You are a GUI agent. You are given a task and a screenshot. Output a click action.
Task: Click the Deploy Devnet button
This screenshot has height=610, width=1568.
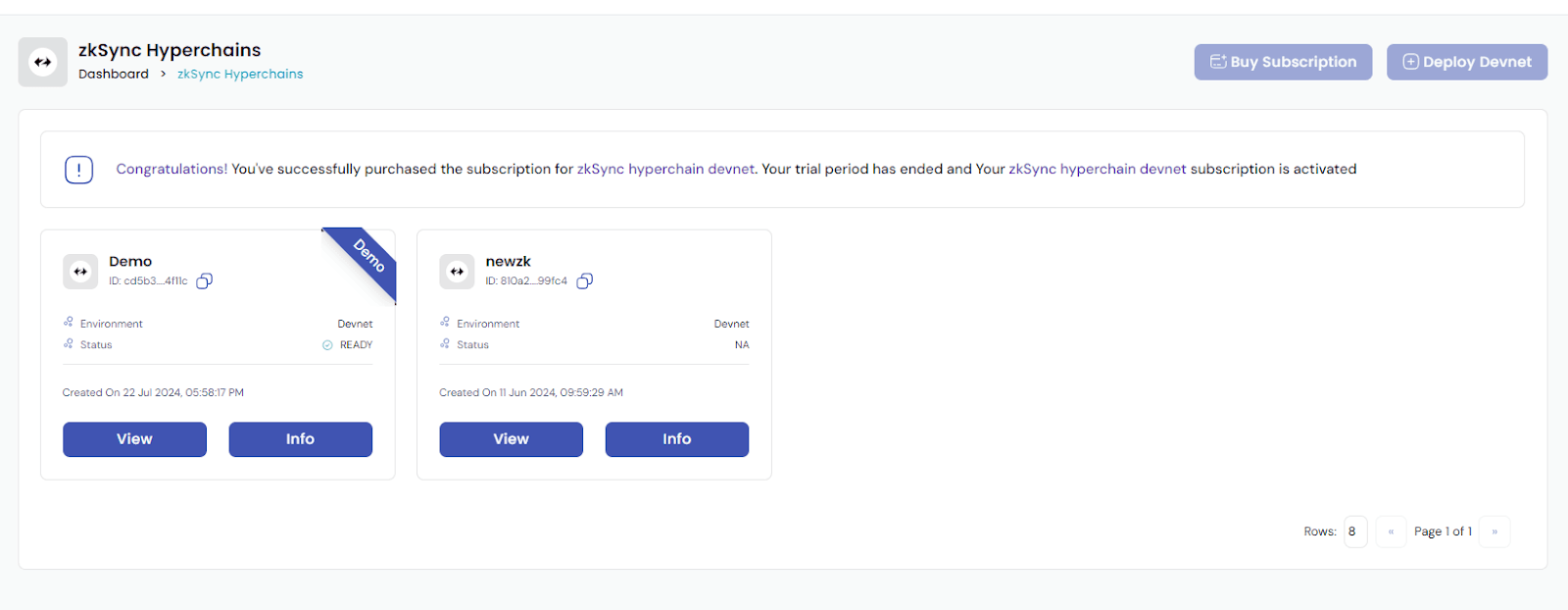[1467, 62]
